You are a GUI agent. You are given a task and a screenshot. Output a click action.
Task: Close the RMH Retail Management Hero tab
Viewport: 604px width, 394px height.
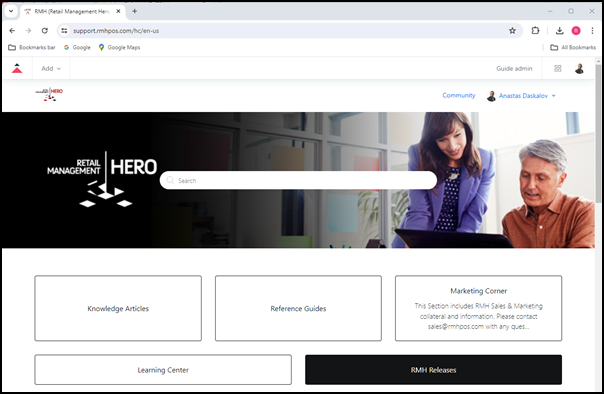tap(118, 11)
